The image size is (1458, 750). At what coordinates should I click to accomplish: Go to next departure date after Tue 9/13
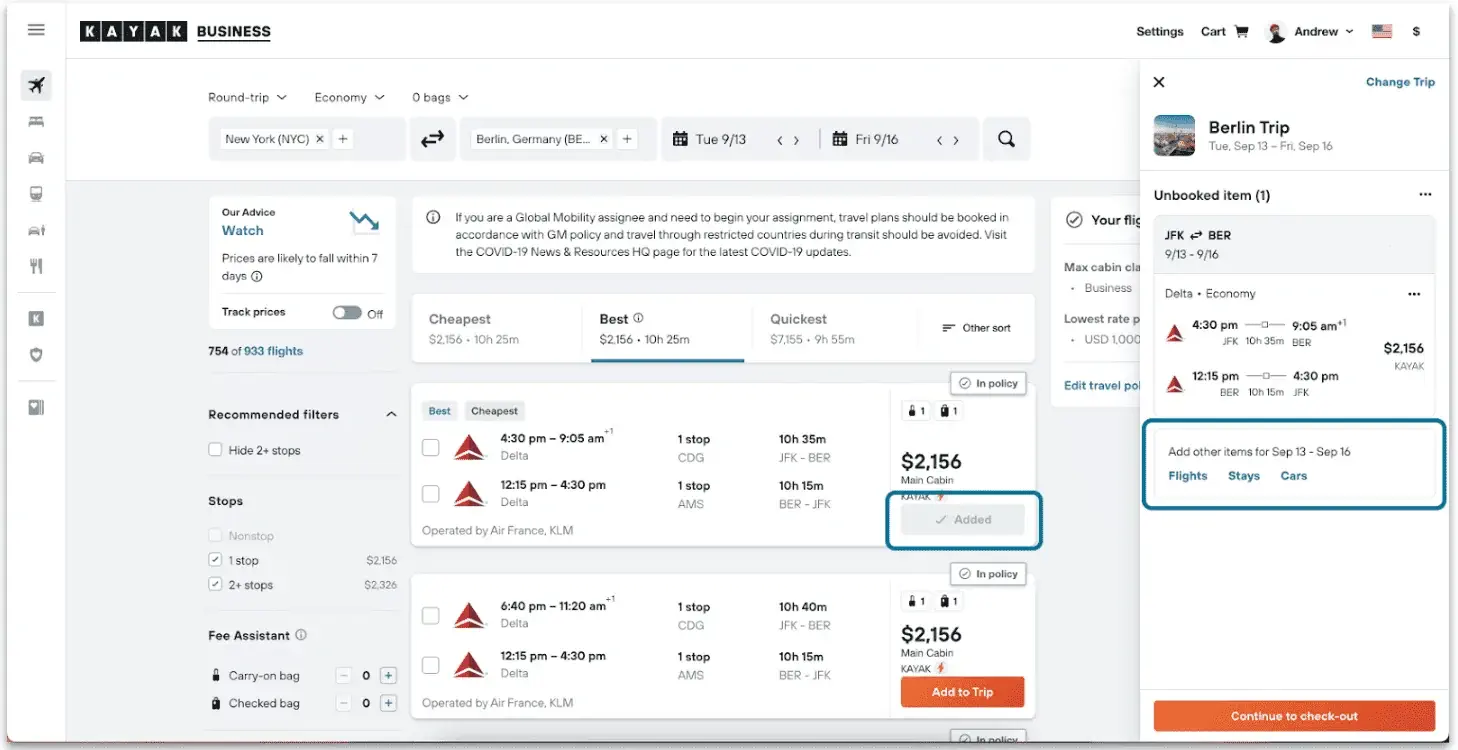click(796, 140)
